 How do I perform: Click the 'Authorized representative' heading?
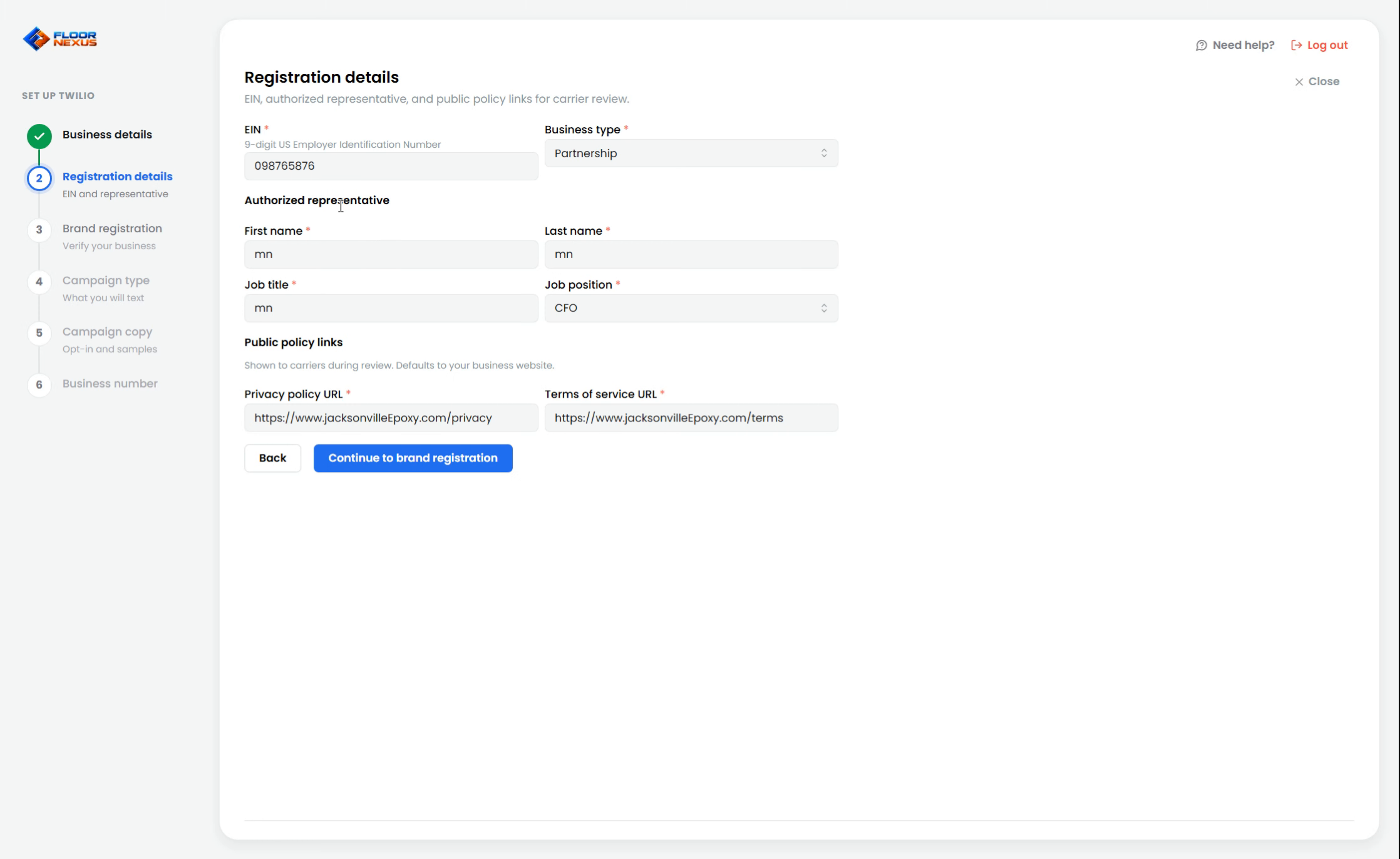pos(317,200)
